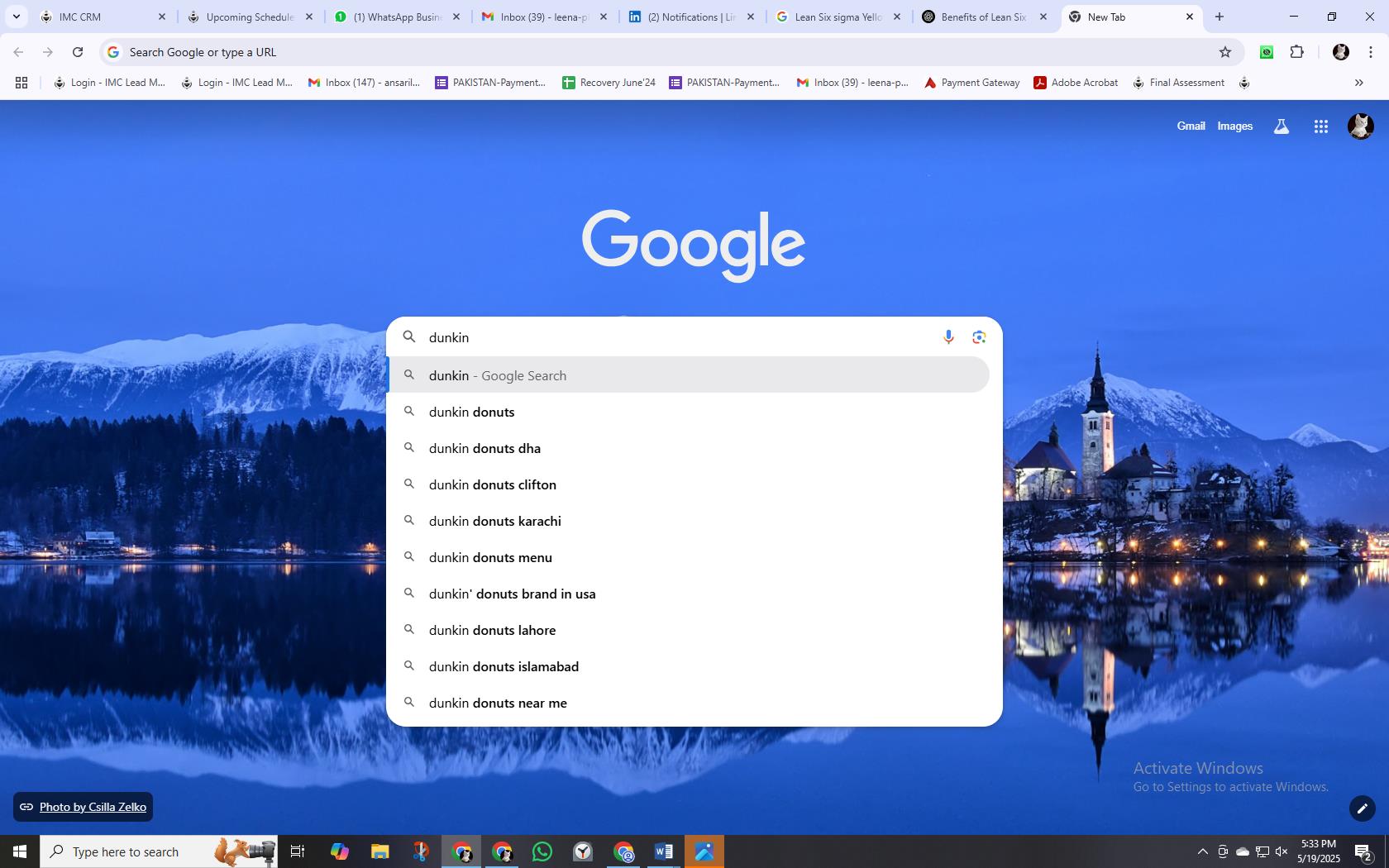This screenshot has width=1389, height=868.
Task: Open the clock showing 5:33 PM
Action: [1319, 851]
